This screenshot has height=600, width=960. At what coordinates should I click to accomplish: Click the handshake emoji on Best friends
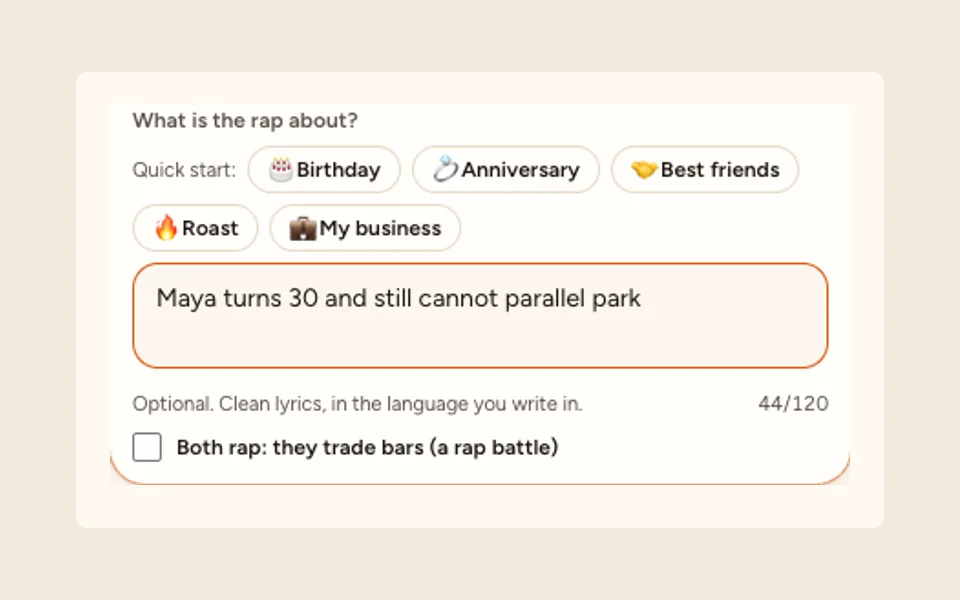coord(644,170)
